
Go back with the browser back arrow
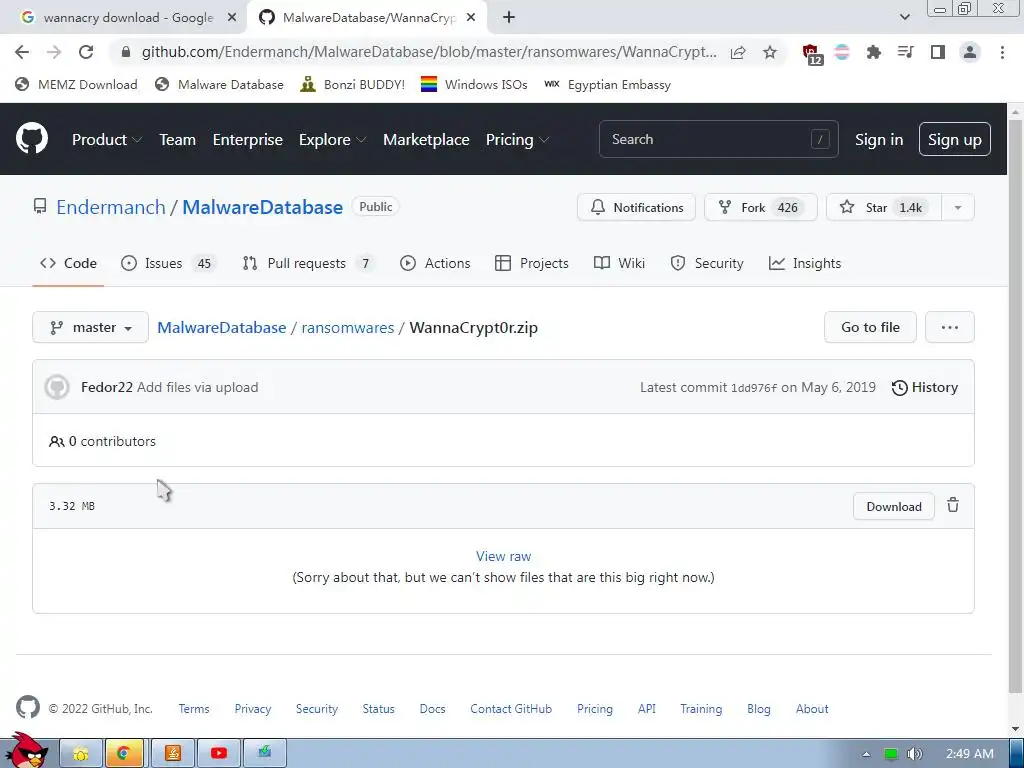(22, 52)
